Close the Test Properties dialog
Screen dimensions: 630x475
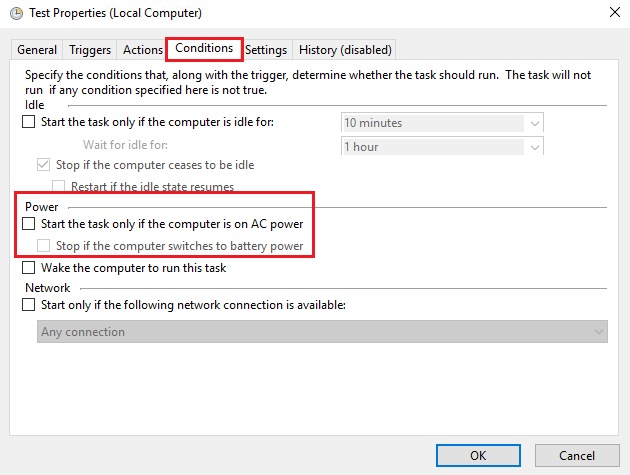611,14
